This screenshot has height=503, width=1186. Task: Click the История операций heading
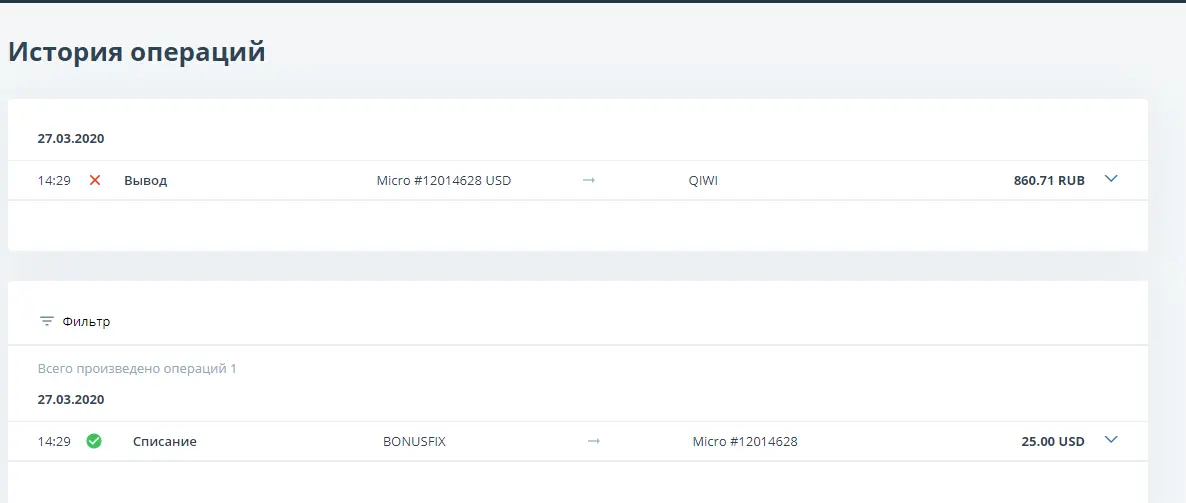[x=137, y=52]
